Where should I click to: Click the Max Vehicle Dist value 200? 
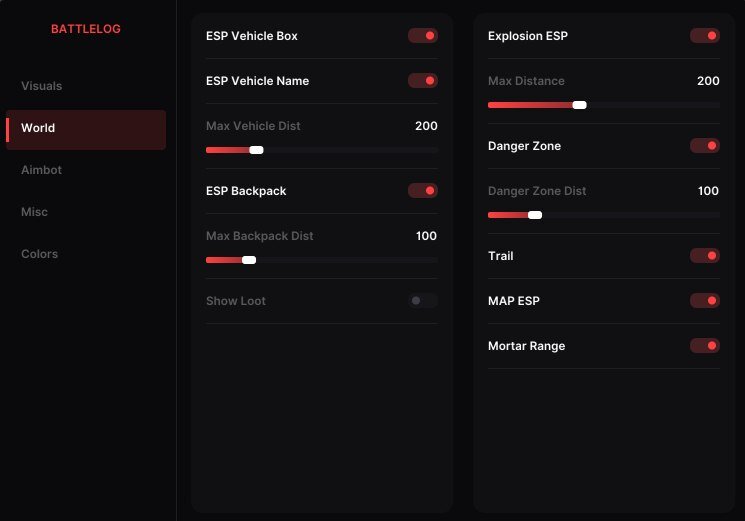426,126
